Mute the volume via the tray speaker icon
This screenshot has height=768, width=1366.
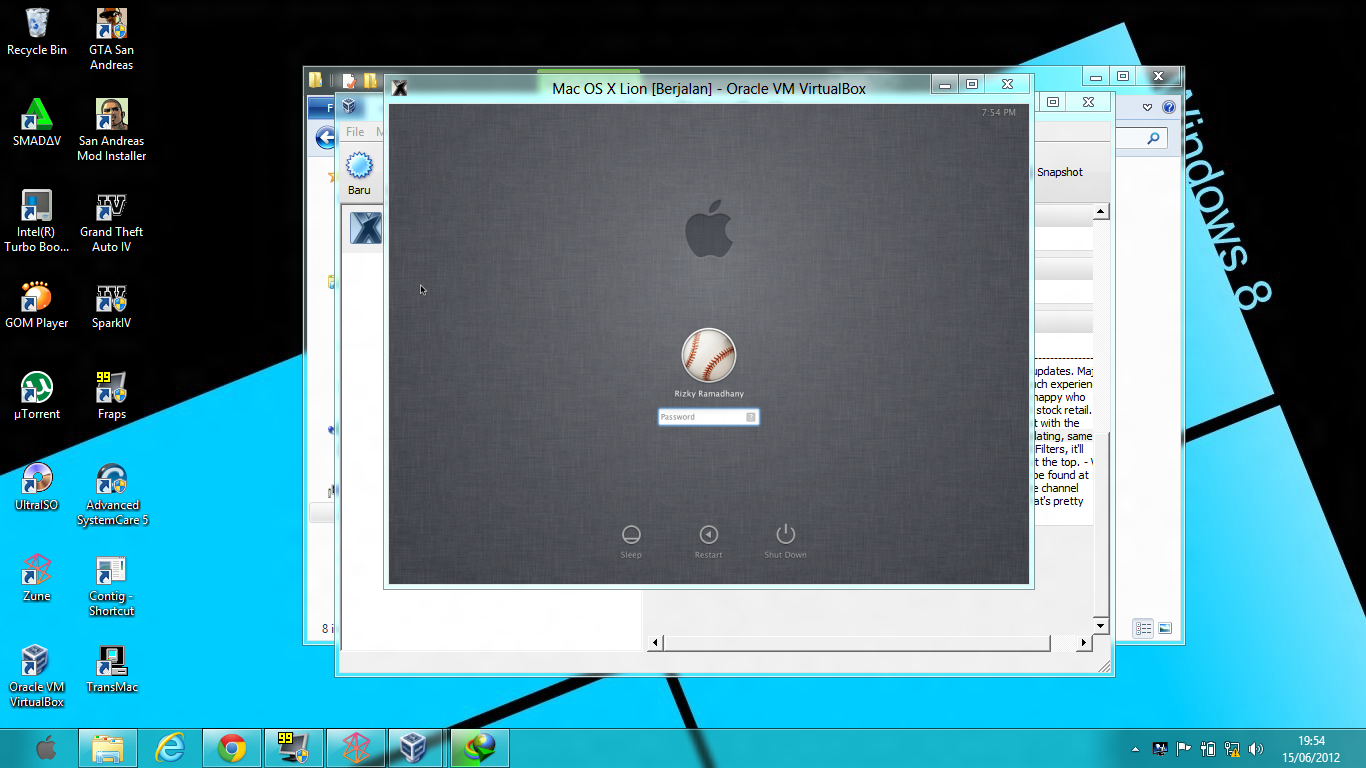(1256, 747)
